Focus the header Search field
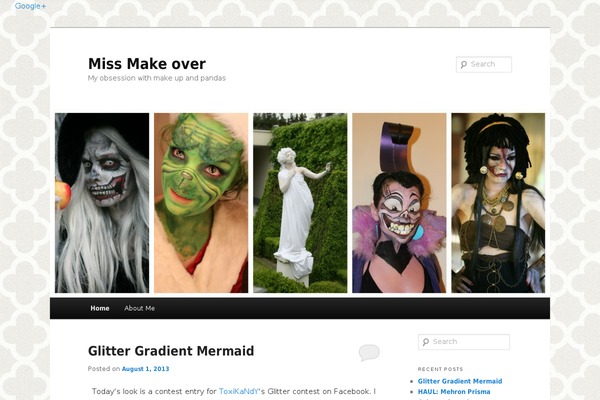 point(484,64)
